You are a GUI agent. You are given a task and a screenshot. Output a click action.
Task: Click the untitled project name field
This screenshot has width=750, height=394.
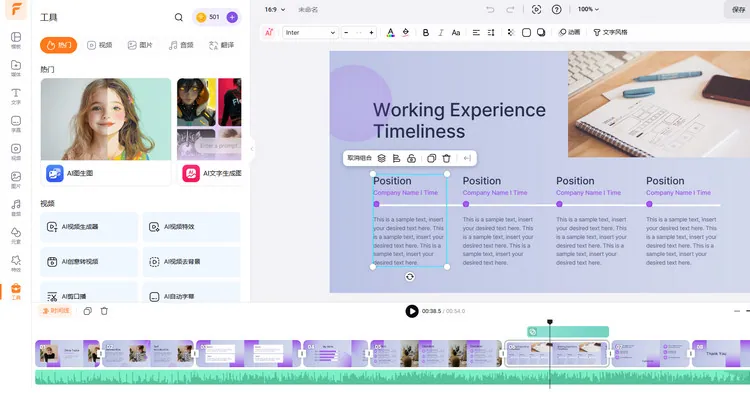[x=308, y=10]
